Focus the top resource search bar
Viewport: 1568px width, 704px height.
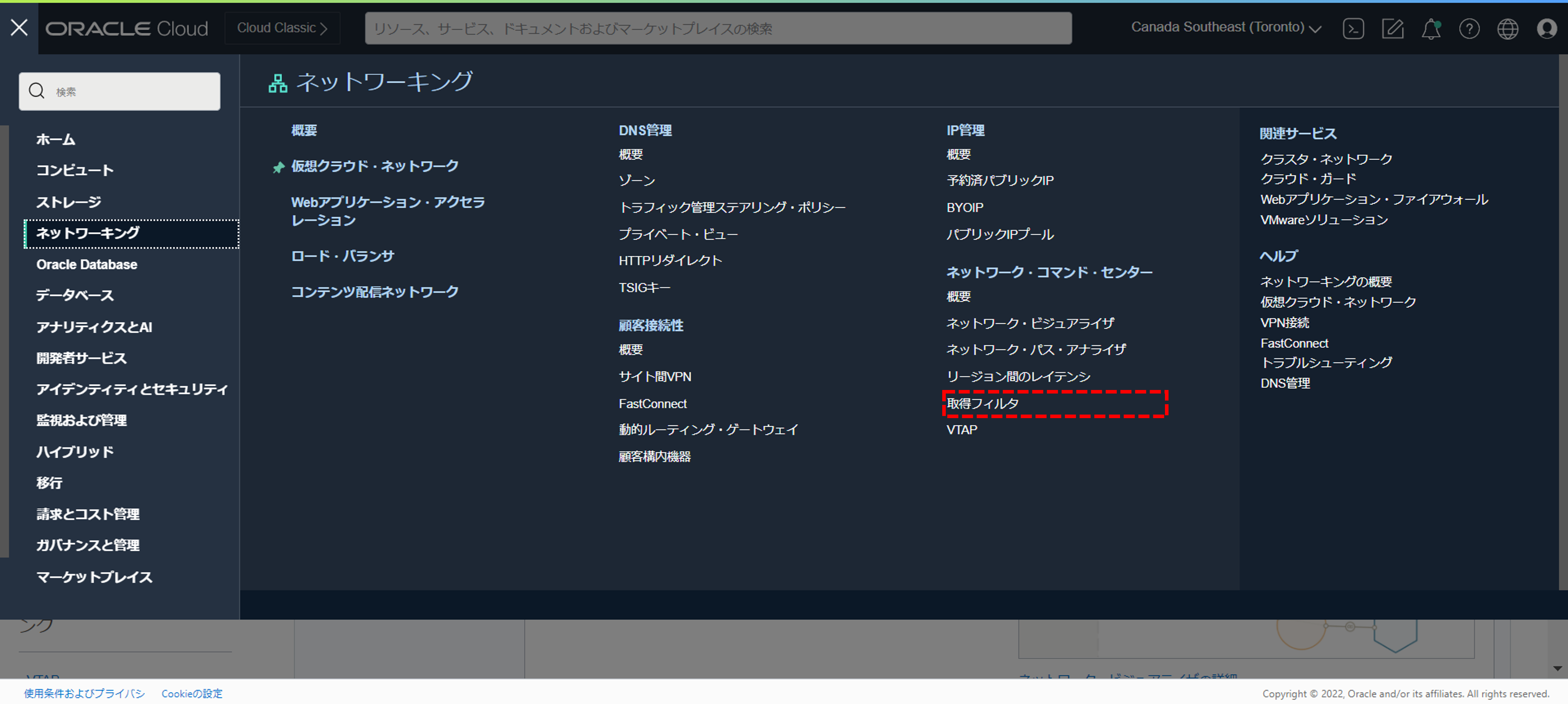(718, 29)
